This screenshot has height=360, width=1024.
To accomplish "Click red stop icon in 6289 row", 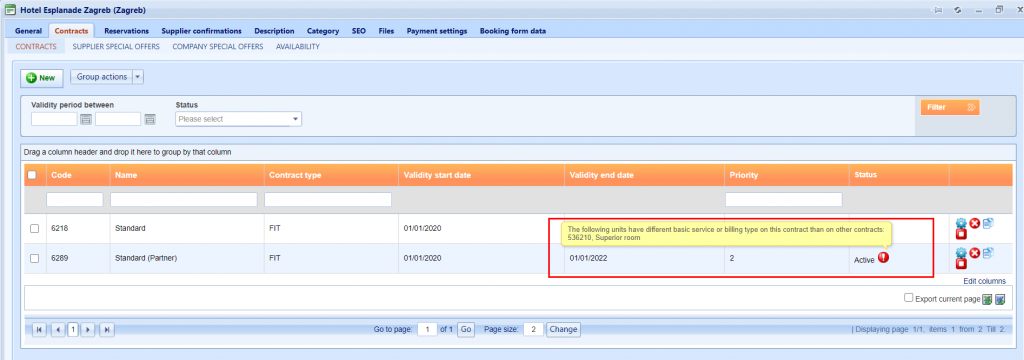I will click(961, 263).
